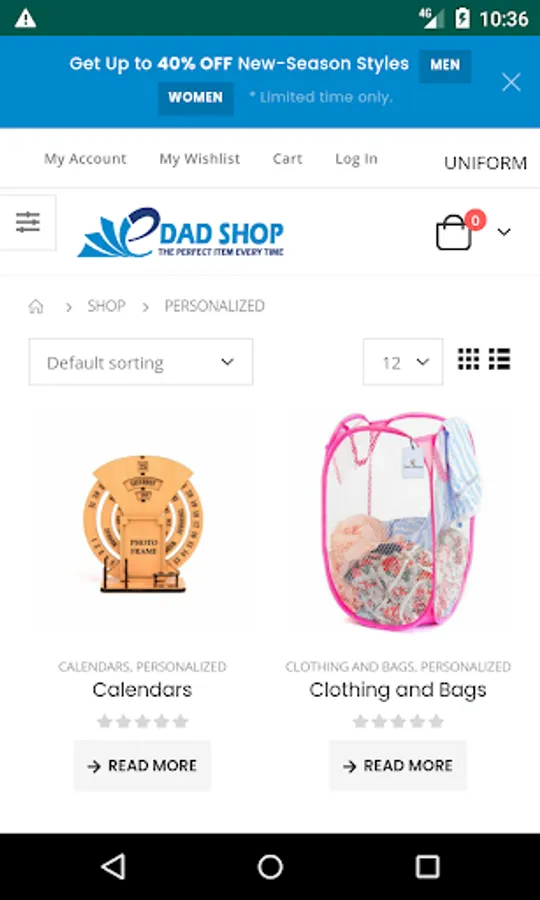Click SHOP in the breadcrumb
The height and width of the screenshot is (900, 540).
[x=106, y=306]
